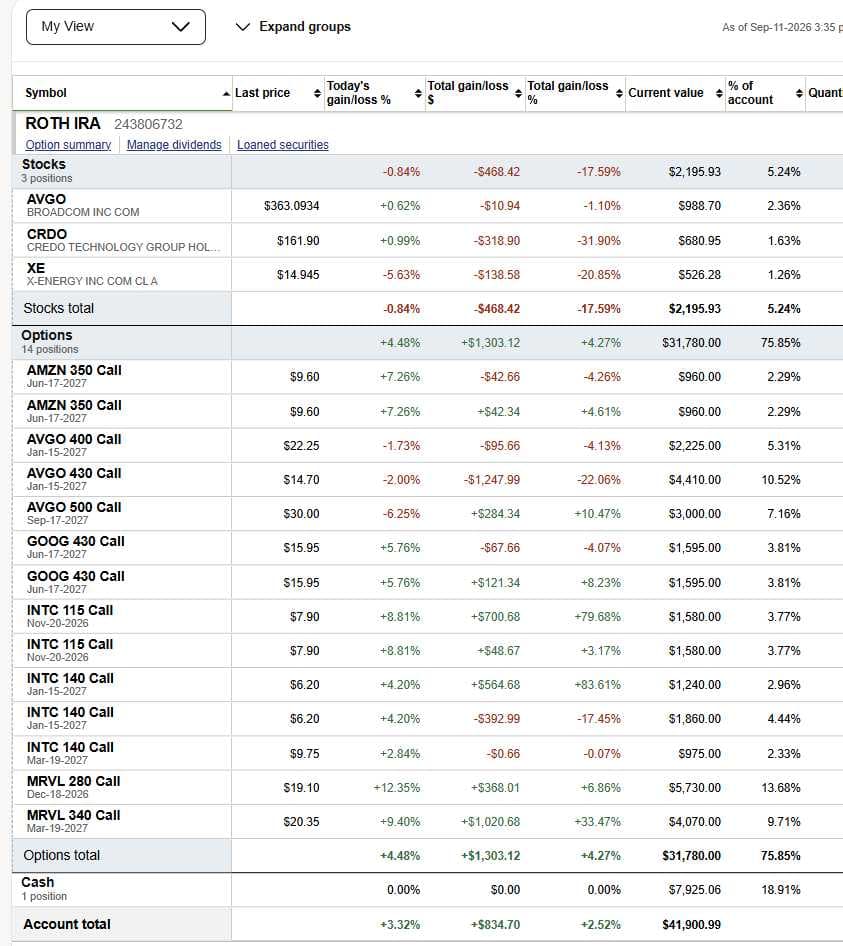The image size is (843, 946).
Task: Click INTC 140 Call with -17.45% loss
Action: 70,713
